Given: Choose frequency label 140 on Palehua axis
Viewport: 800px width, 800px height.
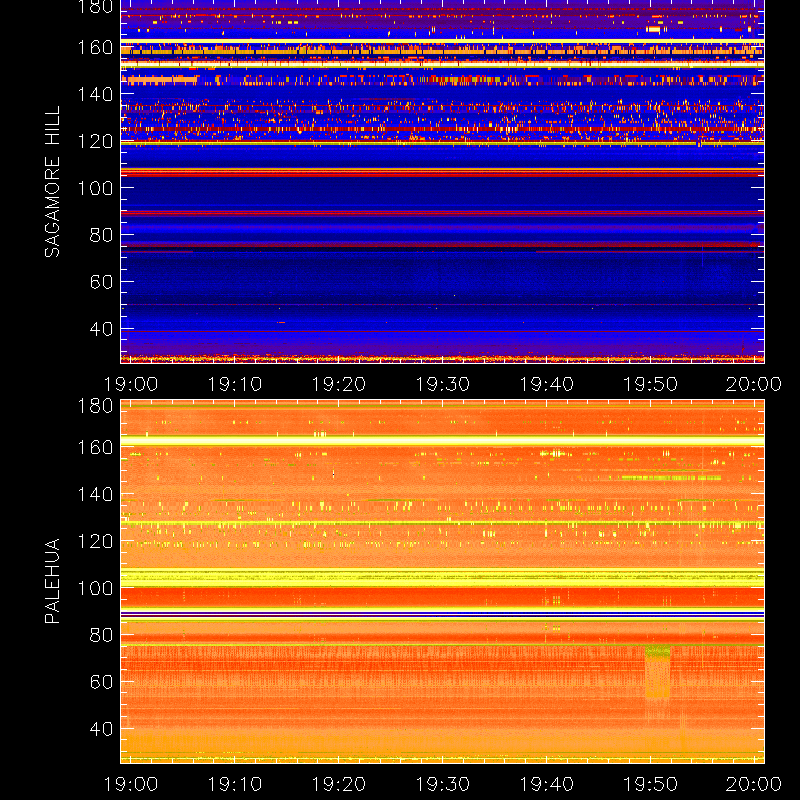Looking at the screenshot, I should coord(95,494).
